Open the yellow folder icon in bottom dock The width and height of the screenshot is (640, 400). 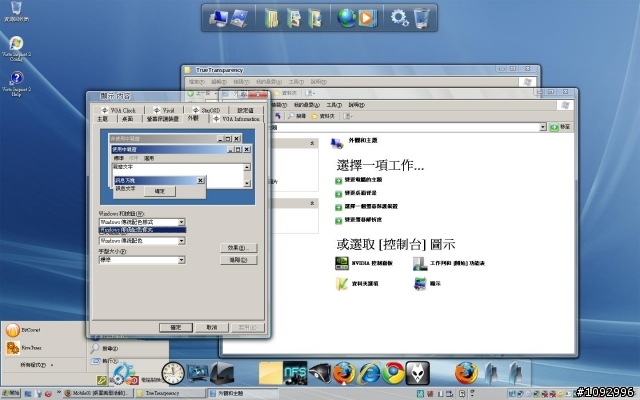pos(271,373)
